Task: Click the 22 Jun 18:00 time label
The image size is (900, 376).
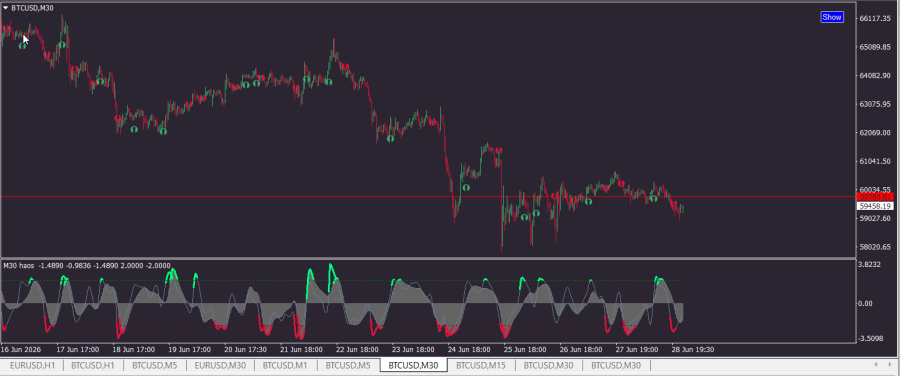Action: click(357, 349)
